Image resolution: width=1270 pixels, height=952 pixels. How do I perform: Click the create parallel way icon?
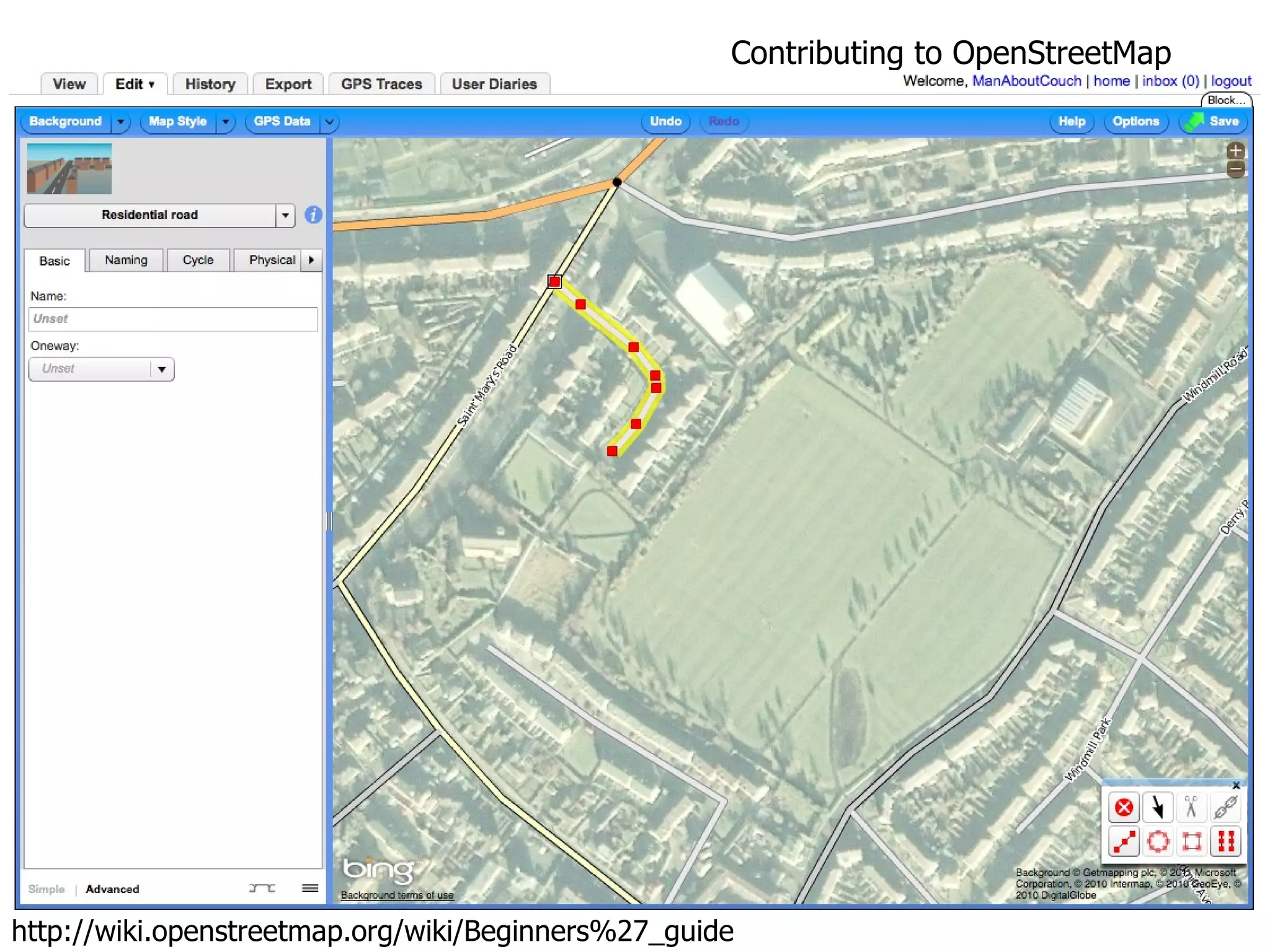[x=1225, y=842]
